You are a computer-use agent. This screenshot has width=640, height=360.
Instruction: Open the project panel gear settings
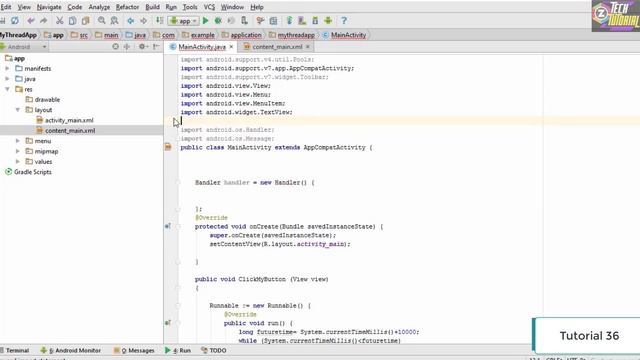143,47
